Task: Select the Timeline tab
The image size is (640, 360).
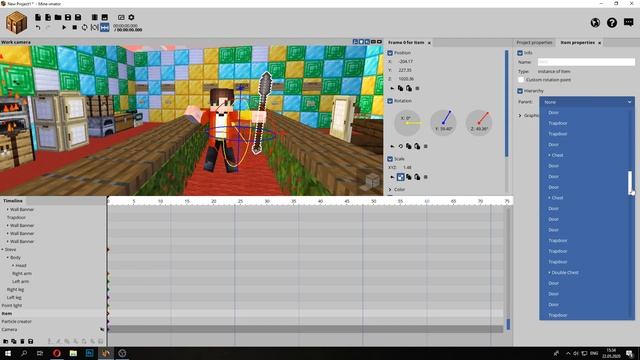Action: tap(13, 201)
